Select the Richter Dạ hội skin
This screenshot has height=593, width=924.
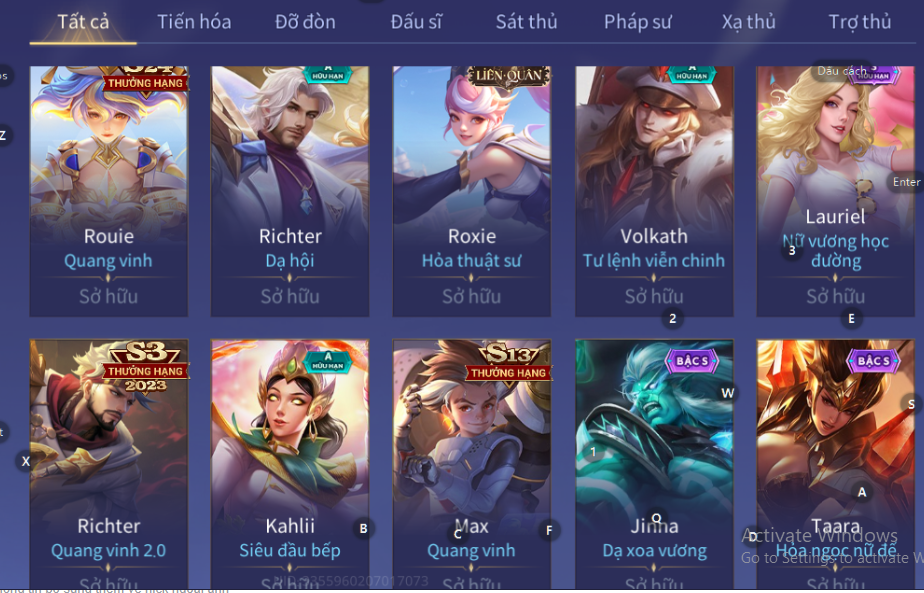[x=290, y=191]
